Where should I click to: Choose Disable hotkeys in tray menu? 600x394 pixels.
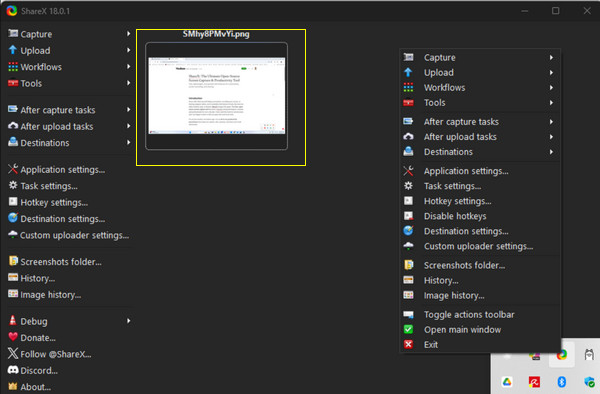coord(480,216)
